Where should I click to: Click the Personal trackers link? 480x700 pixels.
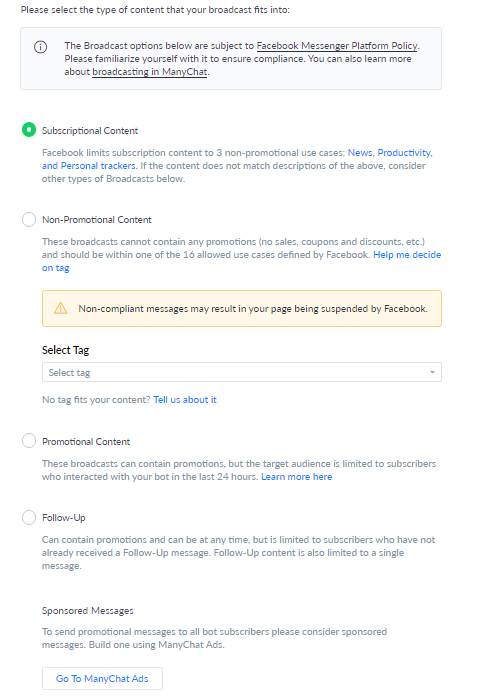click(x=88, y=166)
